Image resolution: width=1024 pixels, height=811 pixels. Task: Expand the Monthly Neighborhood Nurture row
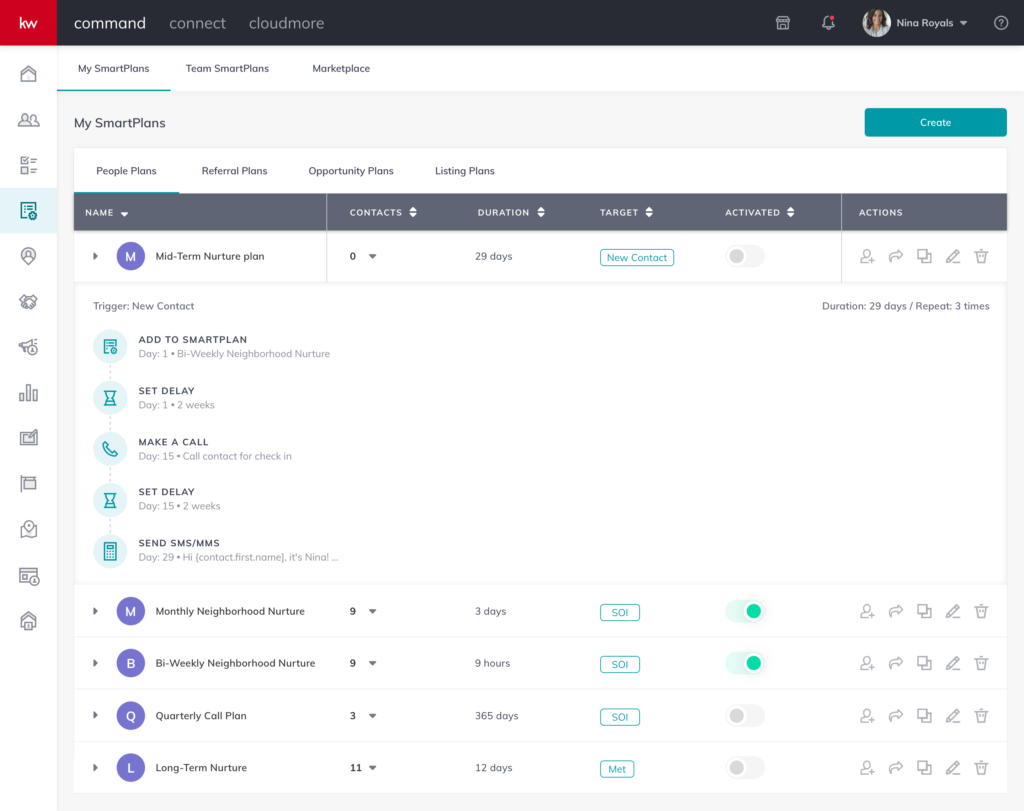[95, 611]
